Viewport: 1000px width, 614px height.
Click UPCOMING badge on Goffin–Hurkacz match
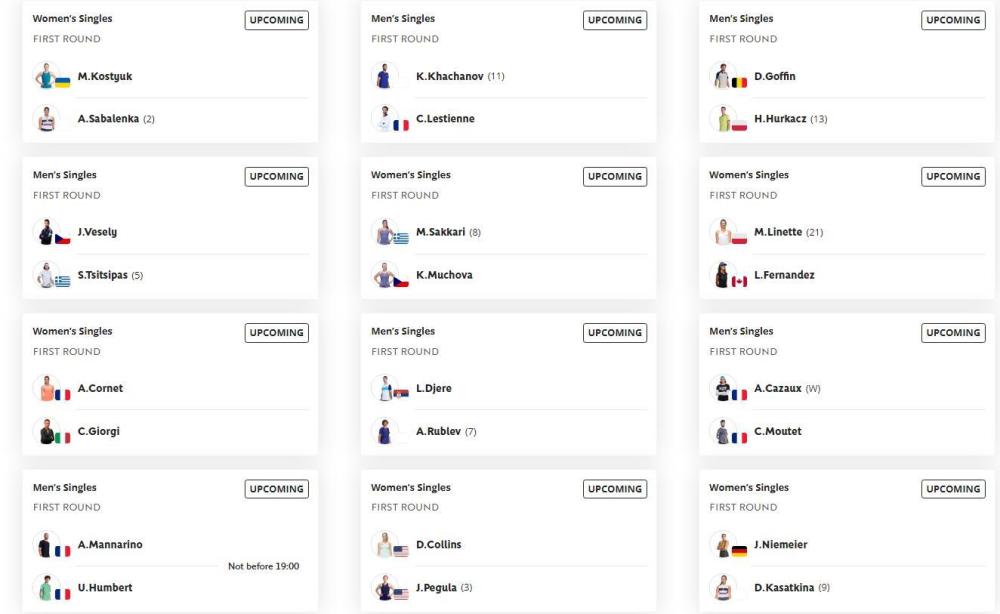click(953, 20)
